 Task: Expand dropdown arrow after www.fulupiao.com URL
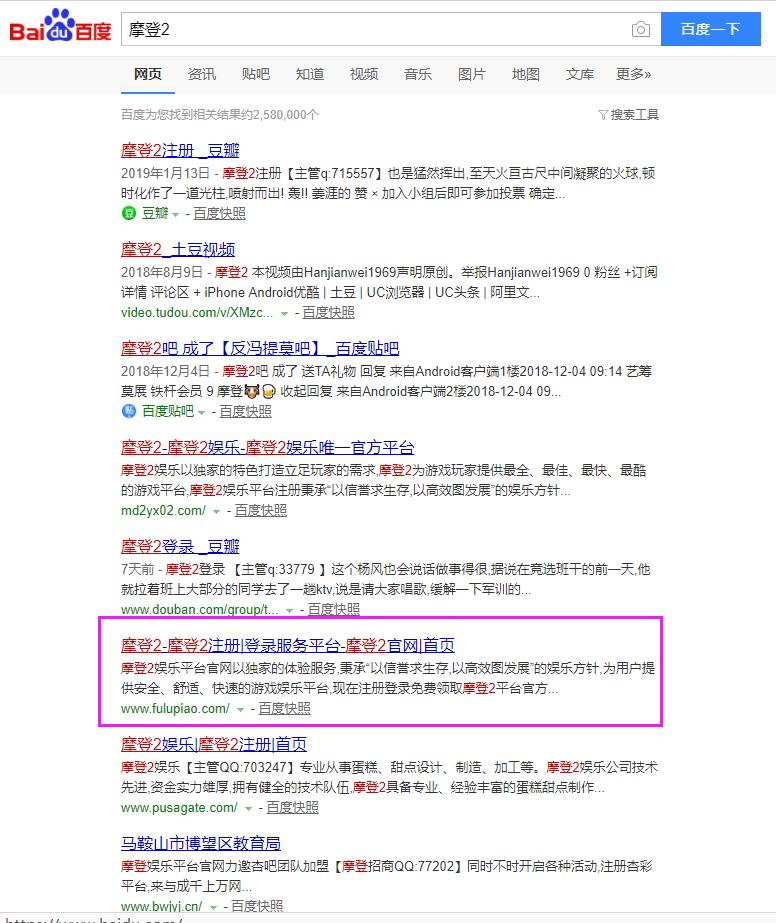click(x=240, y=709)
